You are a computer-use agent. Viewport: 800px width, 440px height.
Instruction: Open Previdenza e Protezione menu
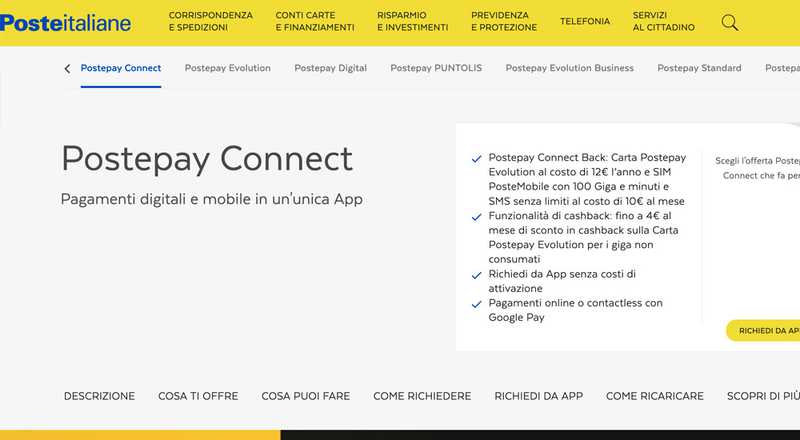[x=504, y=21]
